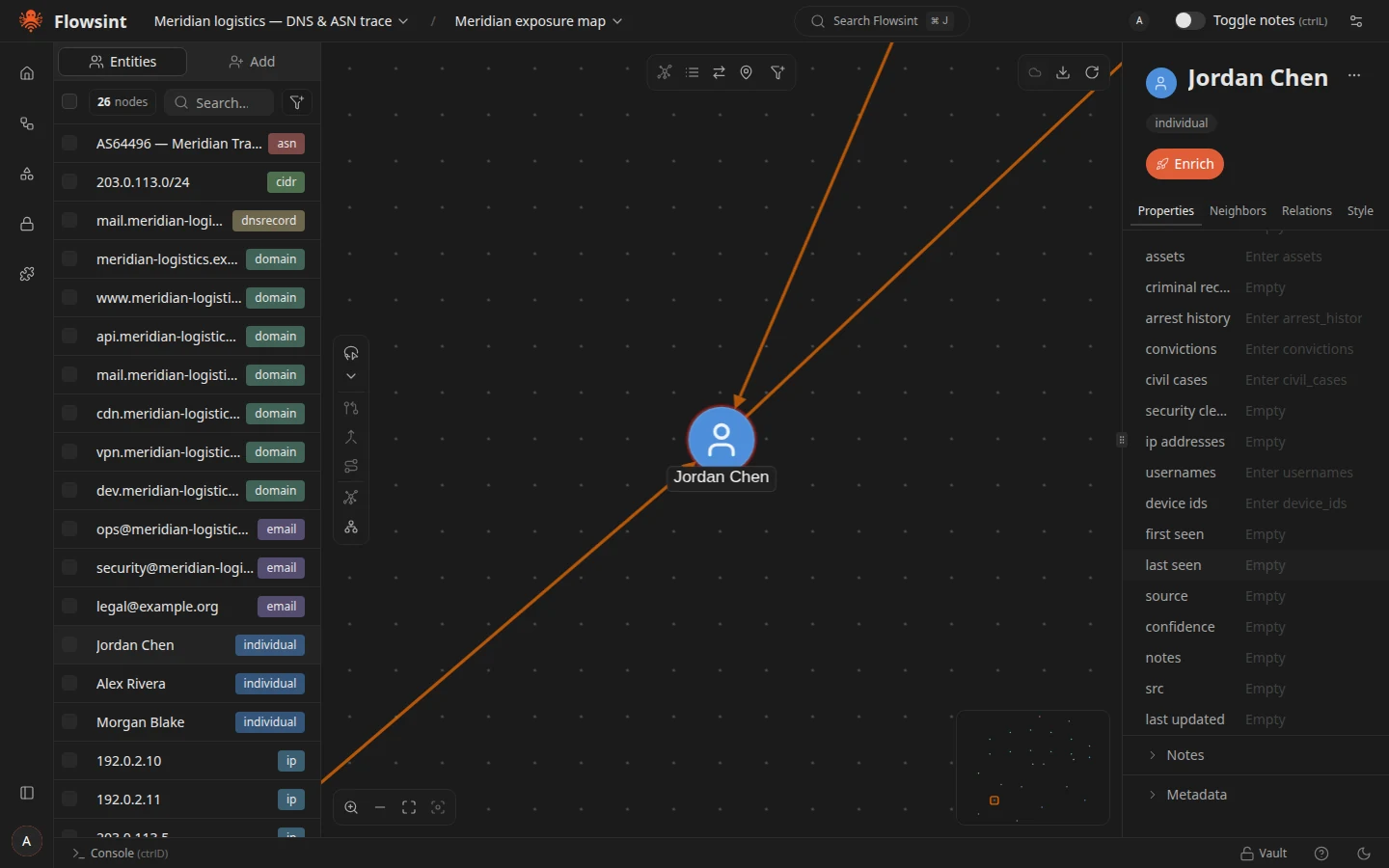Check the select-all nodes checkbox
Viewport: 1389px width, 868px height.
pos(69,101)
